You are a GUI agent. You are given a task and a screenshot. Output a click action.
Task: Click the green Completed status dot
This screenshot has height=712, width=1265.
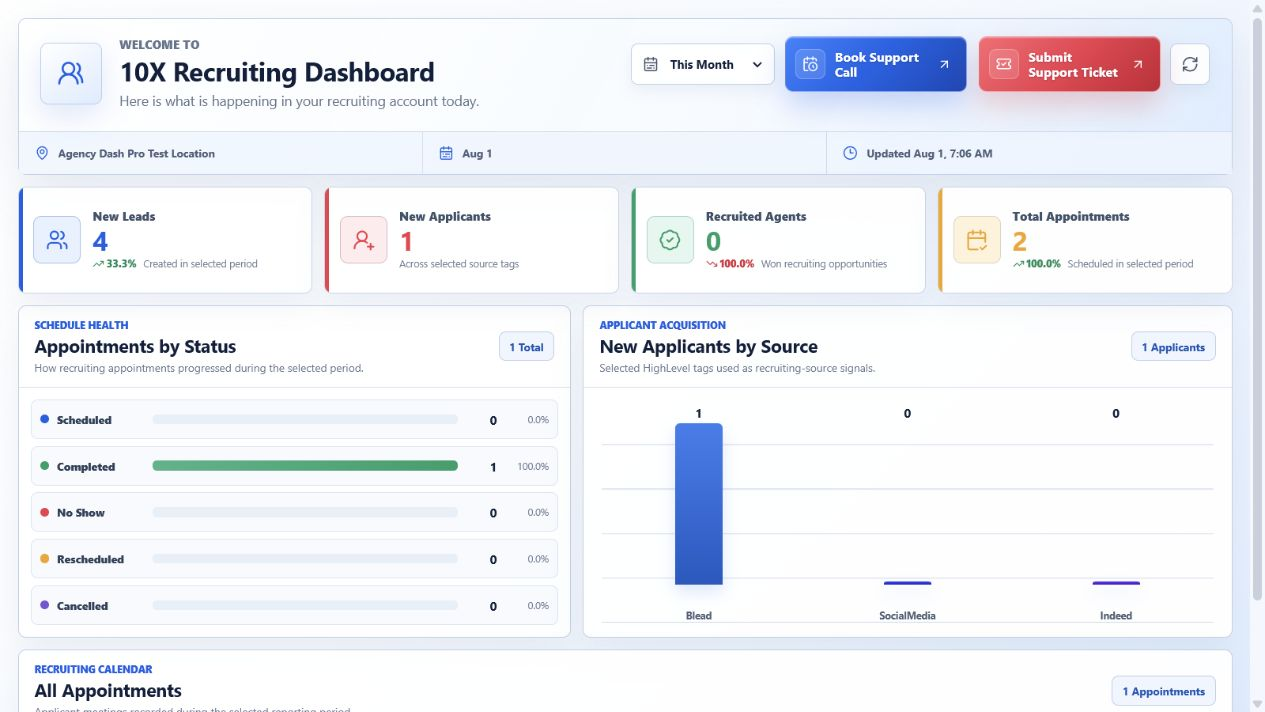click(44, 466)
